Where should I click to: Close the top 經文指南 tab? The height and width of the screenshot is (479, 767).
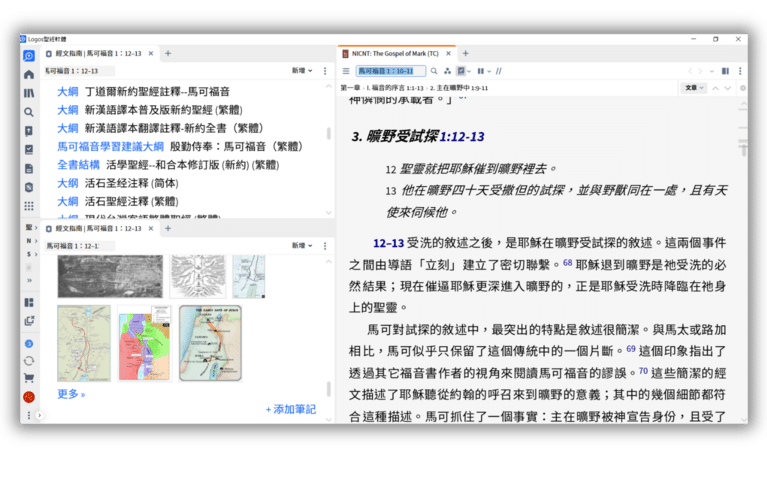click(x=151, y=54)
